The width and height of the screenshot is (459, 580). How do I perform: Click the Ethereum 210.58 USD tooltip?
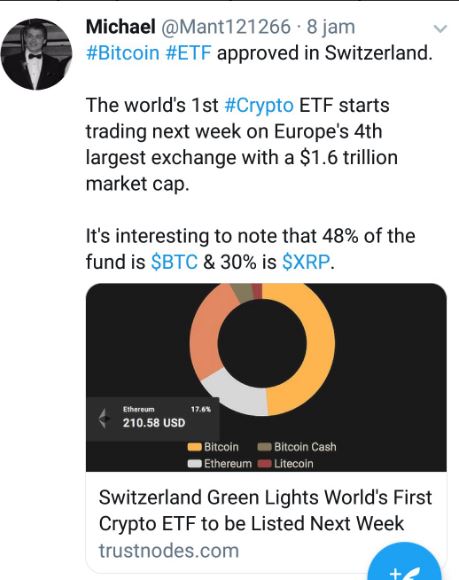153,419
